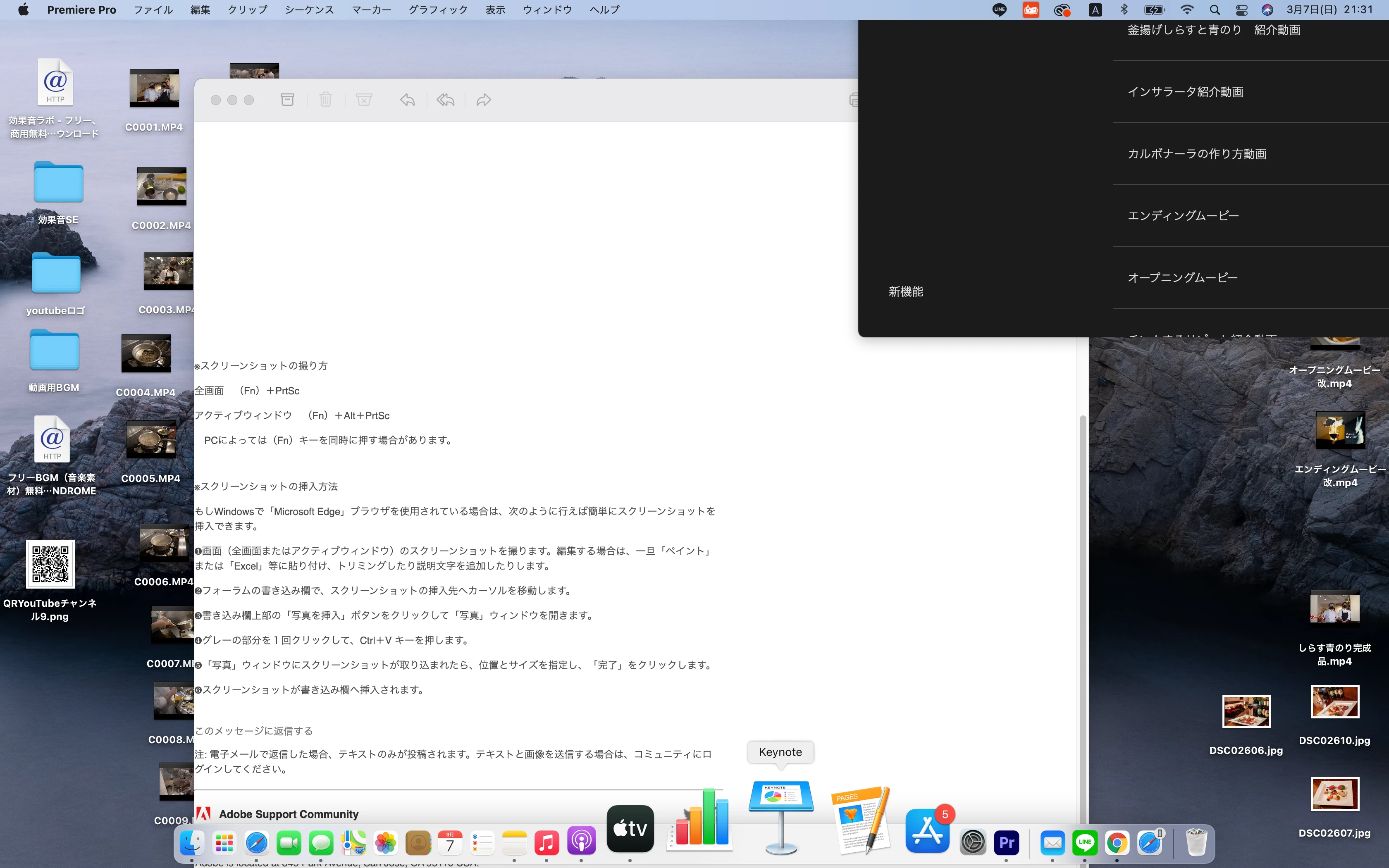The height and width of the screenshot is (868, 1389).
Task: Toggle Bluetooth icon in menu bar
Action: 1124,10
